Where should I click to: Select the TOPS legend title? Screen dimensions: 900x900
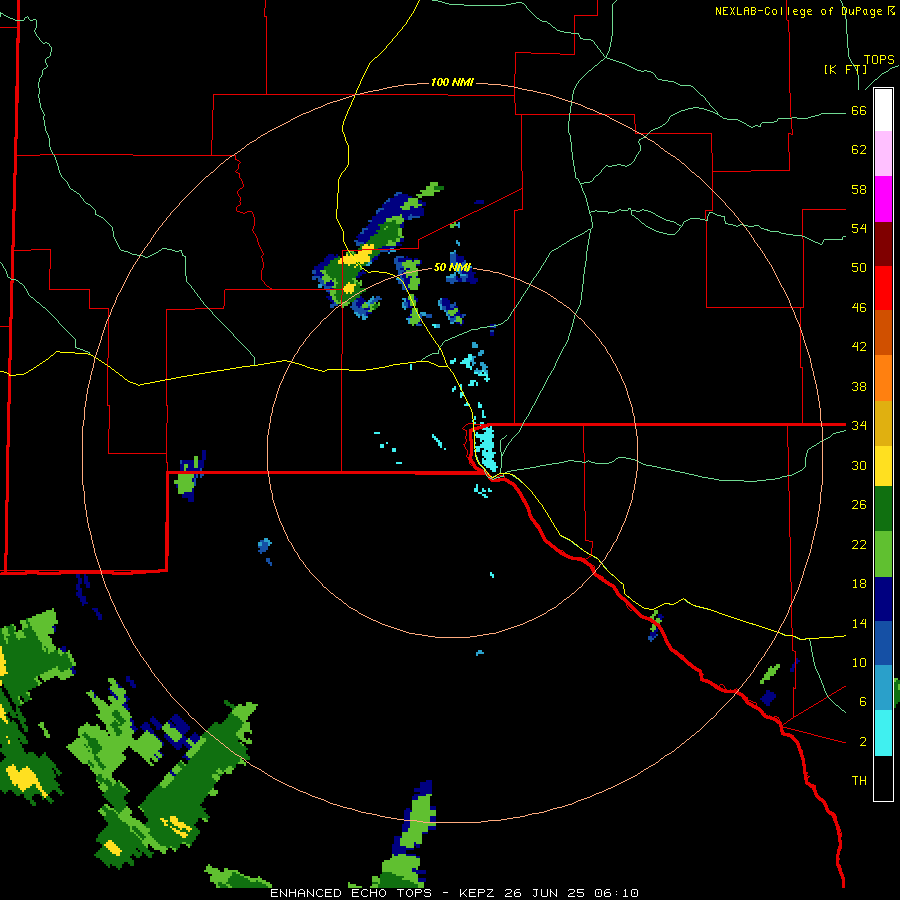(879, 59)
